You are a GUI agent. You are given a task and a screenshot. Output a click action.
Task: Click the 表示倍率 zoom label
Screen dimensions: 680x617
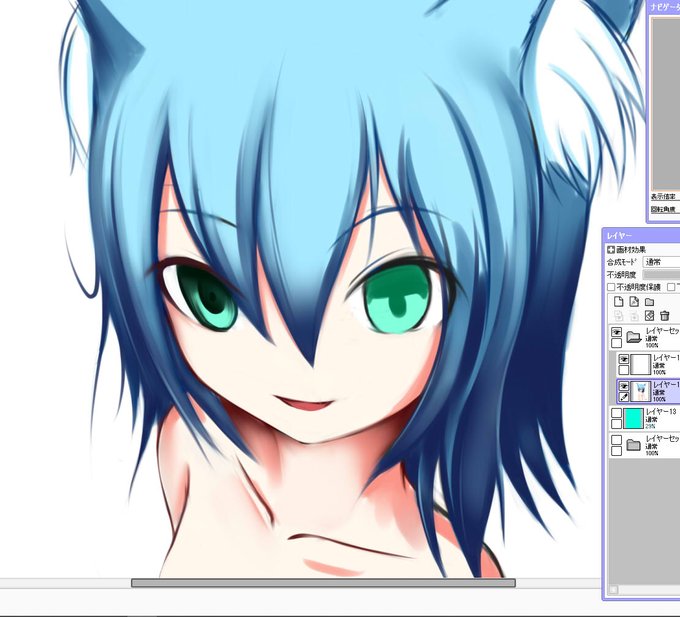[663, 196]
